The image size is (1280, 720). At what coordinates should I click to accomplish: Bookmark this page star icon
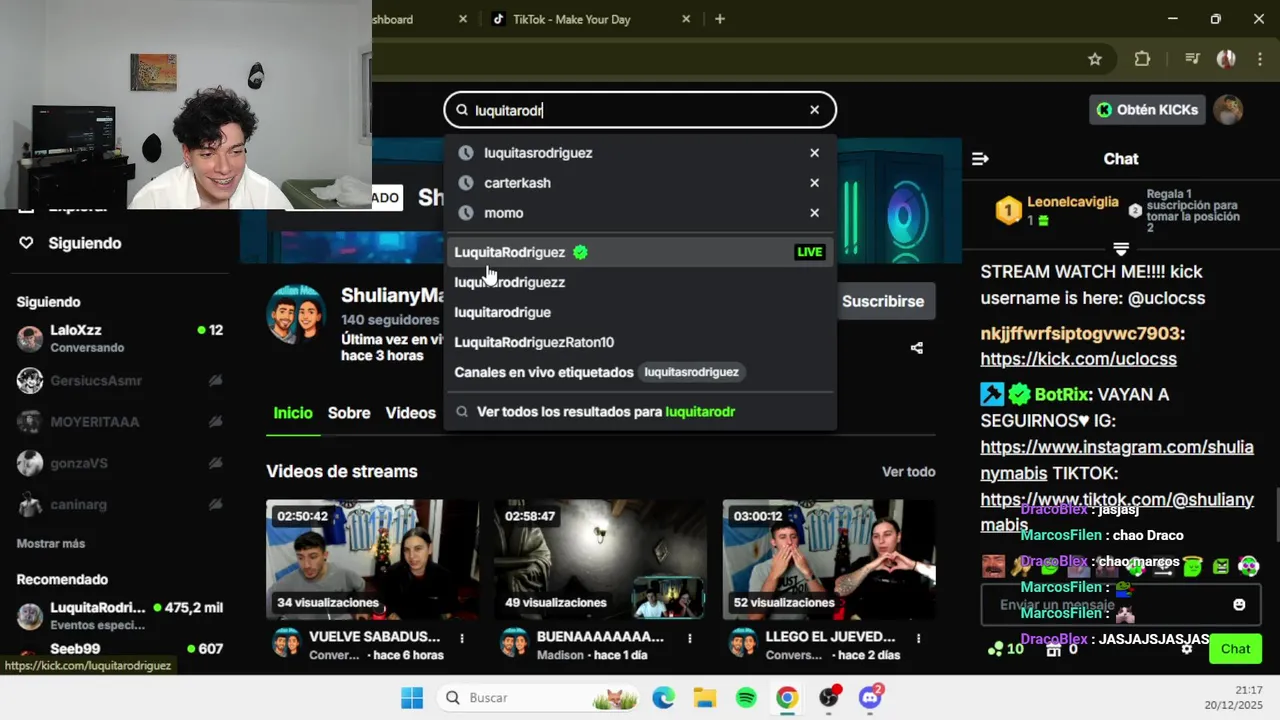(x=1095, y=59)
